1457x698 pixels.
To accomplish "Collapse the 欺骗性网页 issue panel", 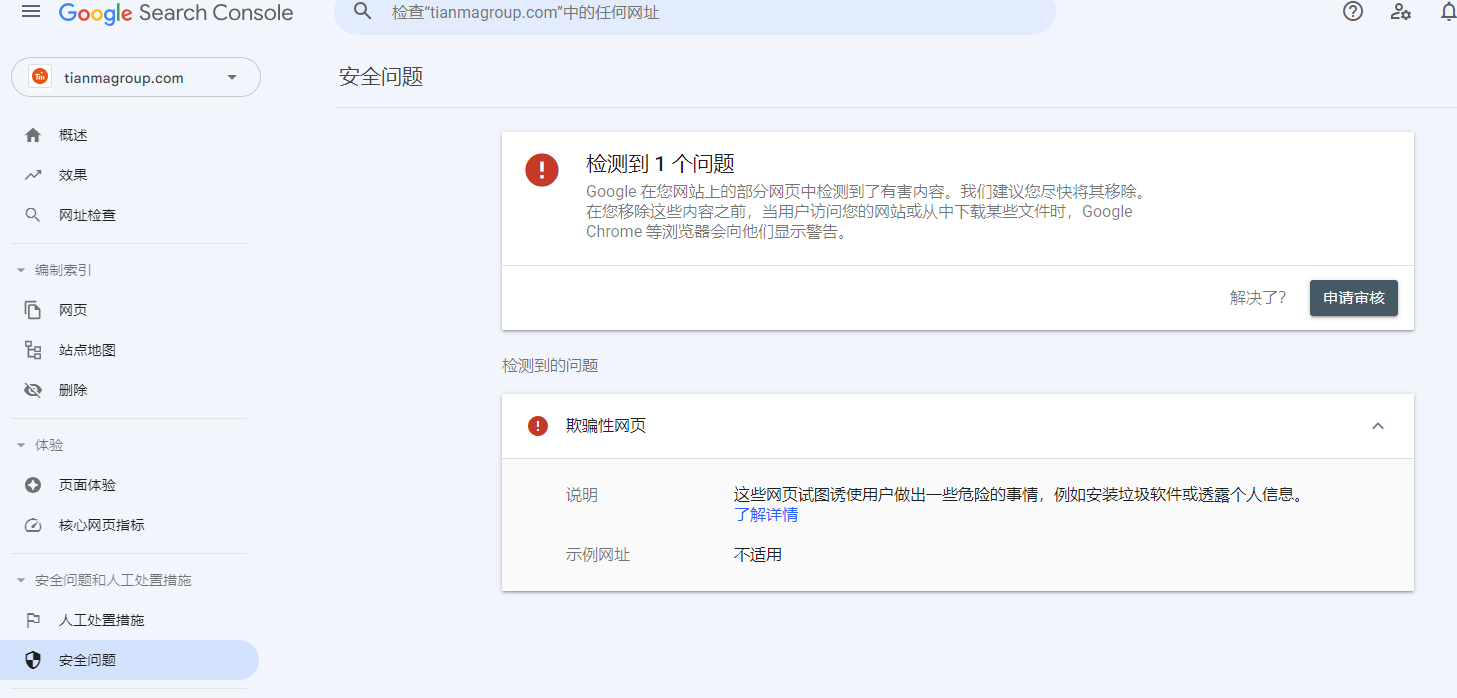I will [x=1378, y=425].
